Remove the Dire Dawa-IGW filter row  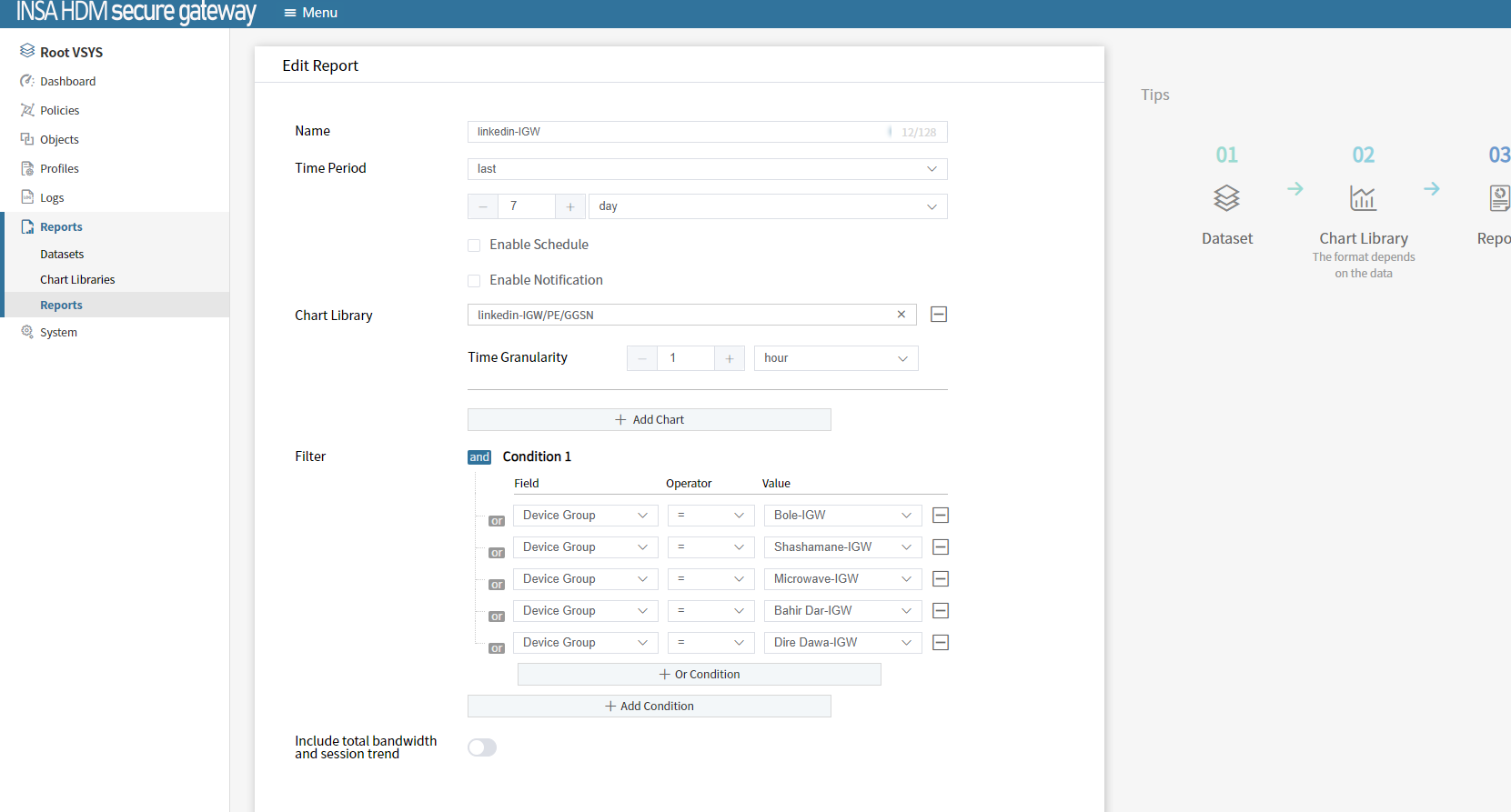(x=941, y=643)
